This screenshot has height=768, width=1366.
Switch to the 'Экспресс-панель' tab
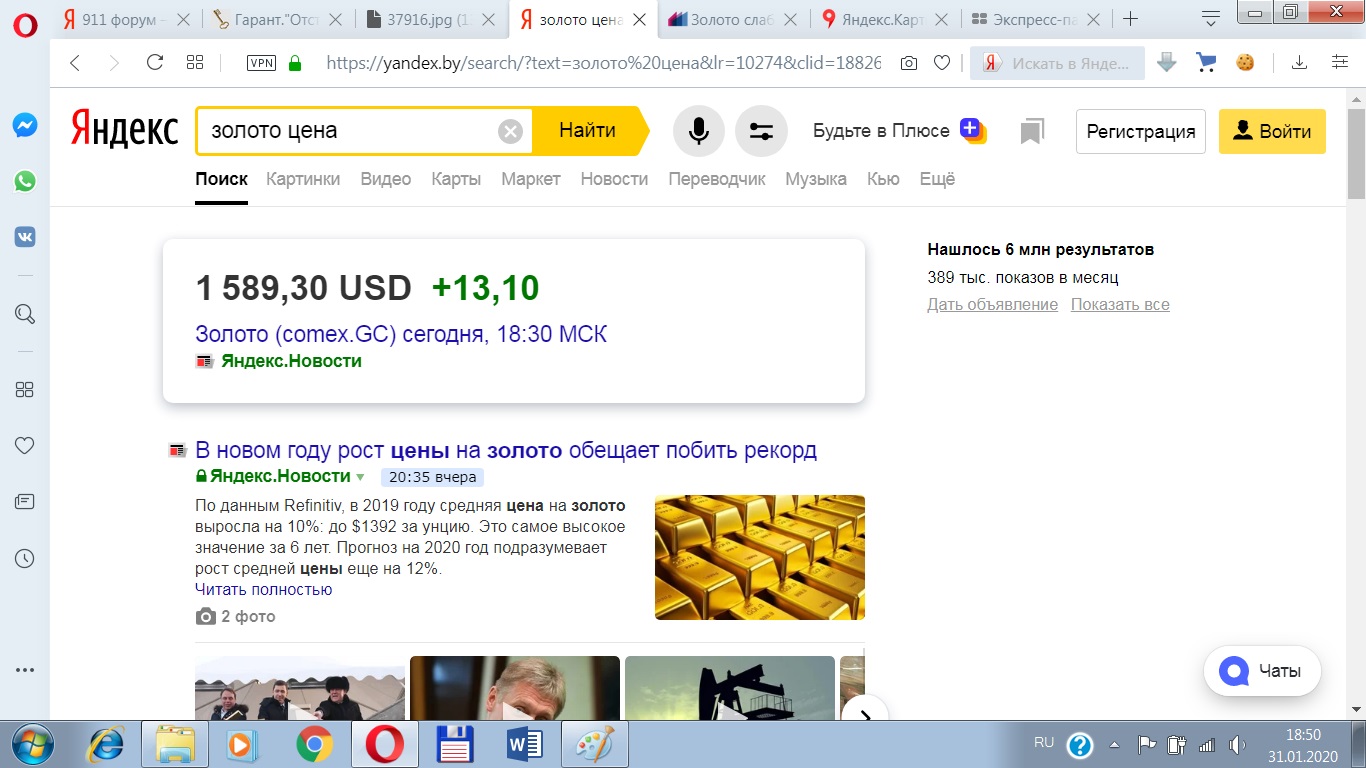coord(1037,19)
